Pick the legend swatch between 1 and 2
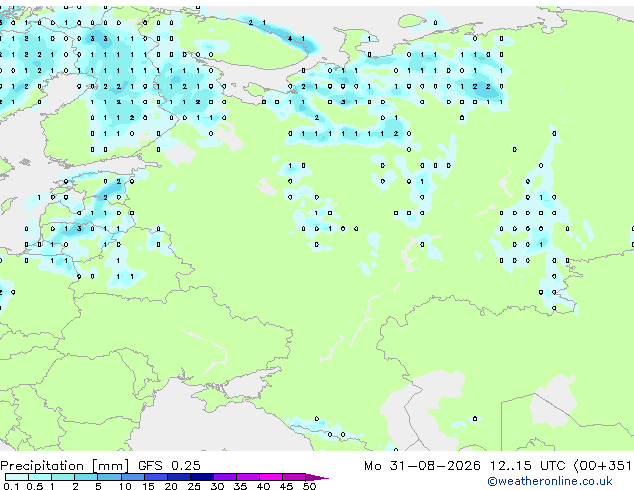 [63, 477]
